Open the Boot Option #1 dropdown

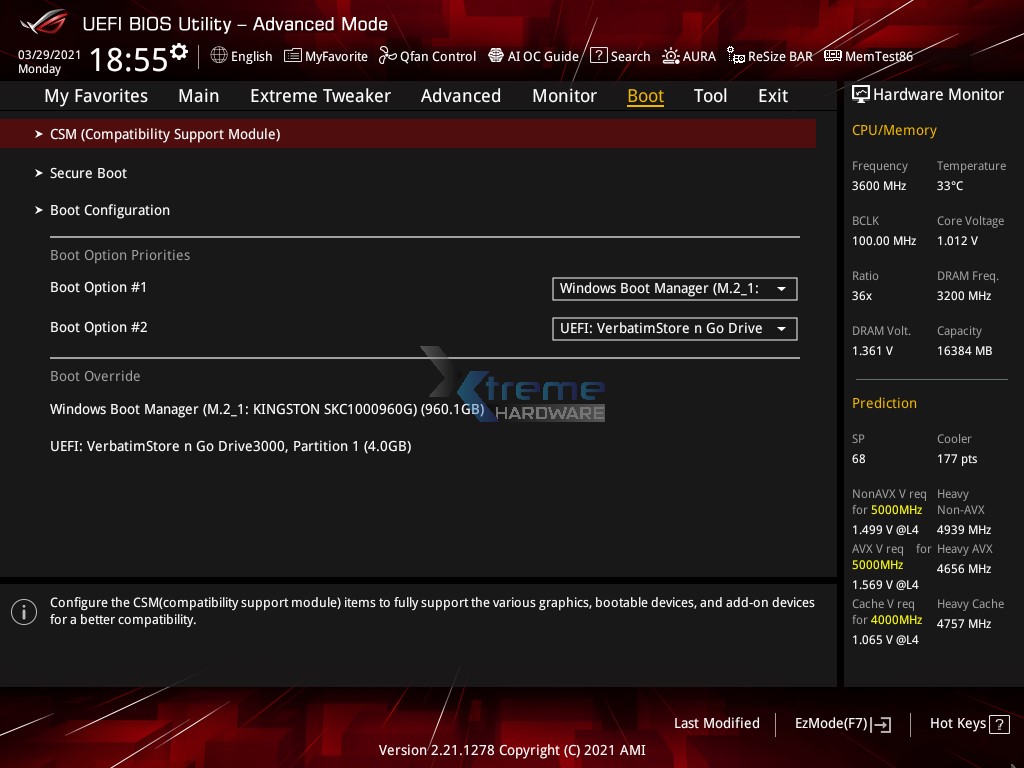click(674, 288)
